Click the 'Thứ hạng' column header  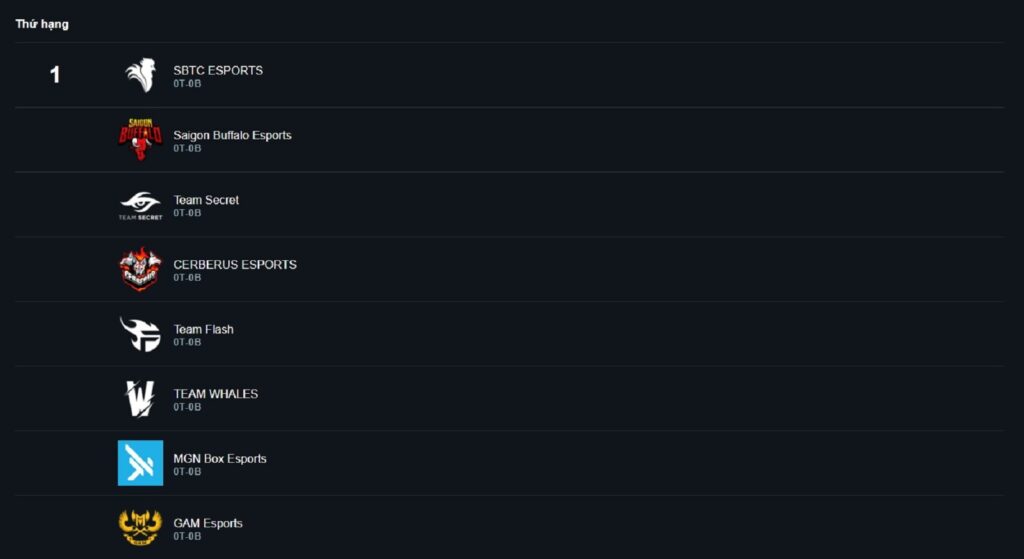(x=42, y=24)
